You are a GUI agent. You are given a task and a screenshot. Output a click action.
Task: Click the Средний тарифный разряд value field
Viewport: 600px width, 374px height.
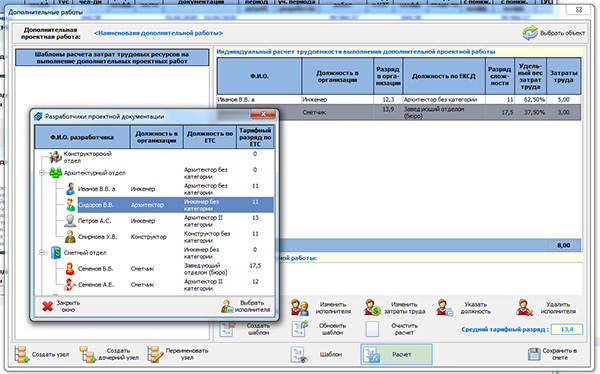point(567,329)
